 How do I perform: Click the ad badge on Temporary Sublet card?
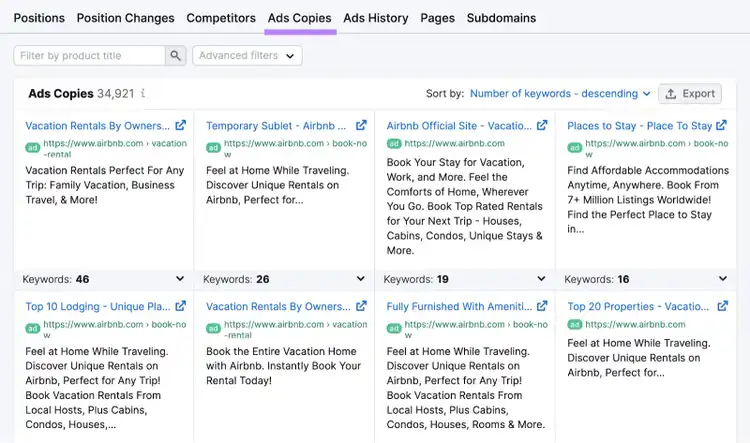[213, 148]
